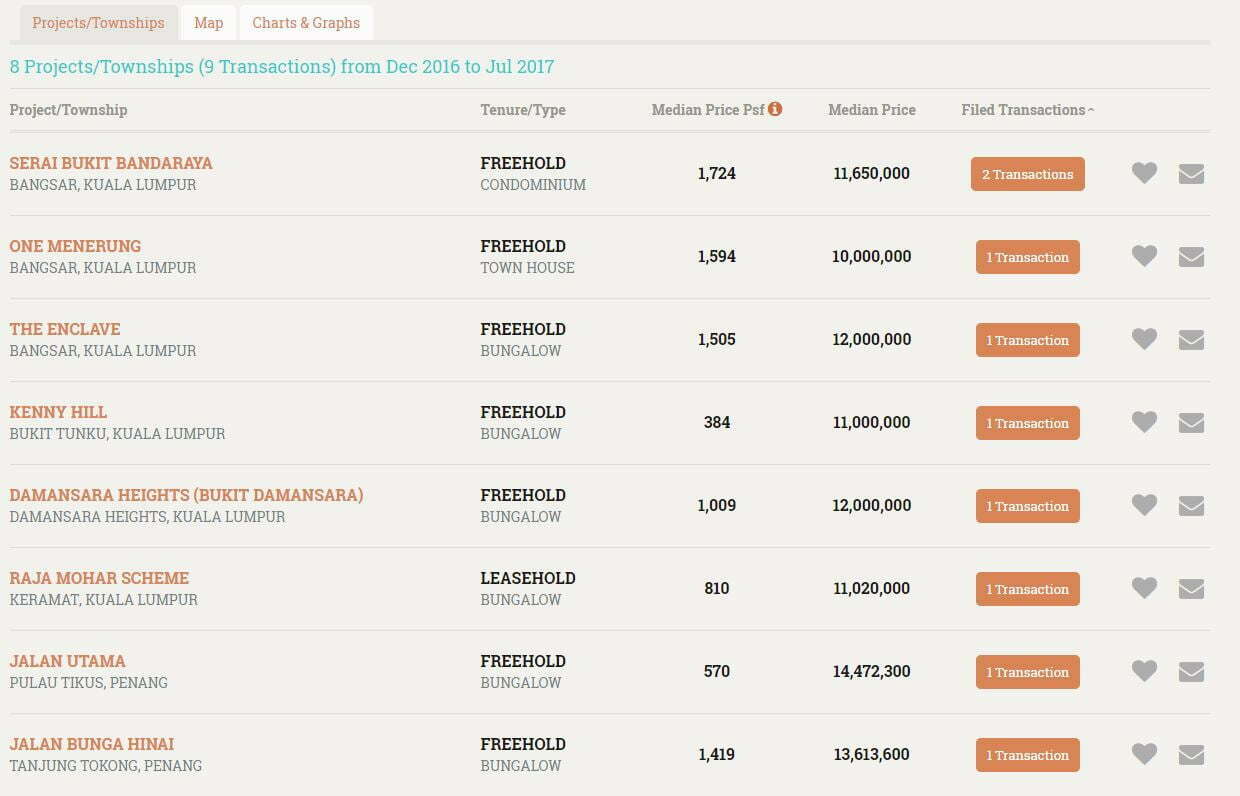This screenshot has width=1240, height=796.
Task: Favorite The Enclave with heart icon
Action: pyautogui.click(x=1144, y=339)
